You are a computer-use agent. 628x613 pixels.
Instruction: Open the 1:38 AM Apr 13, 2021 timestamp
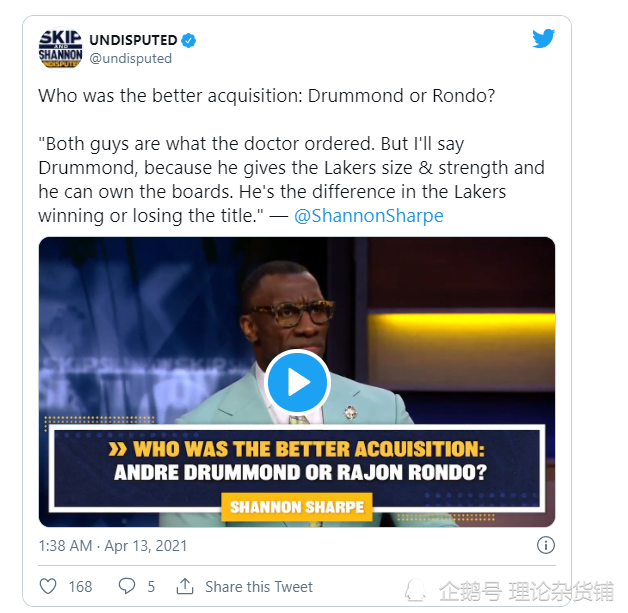(x=113, y=546)
